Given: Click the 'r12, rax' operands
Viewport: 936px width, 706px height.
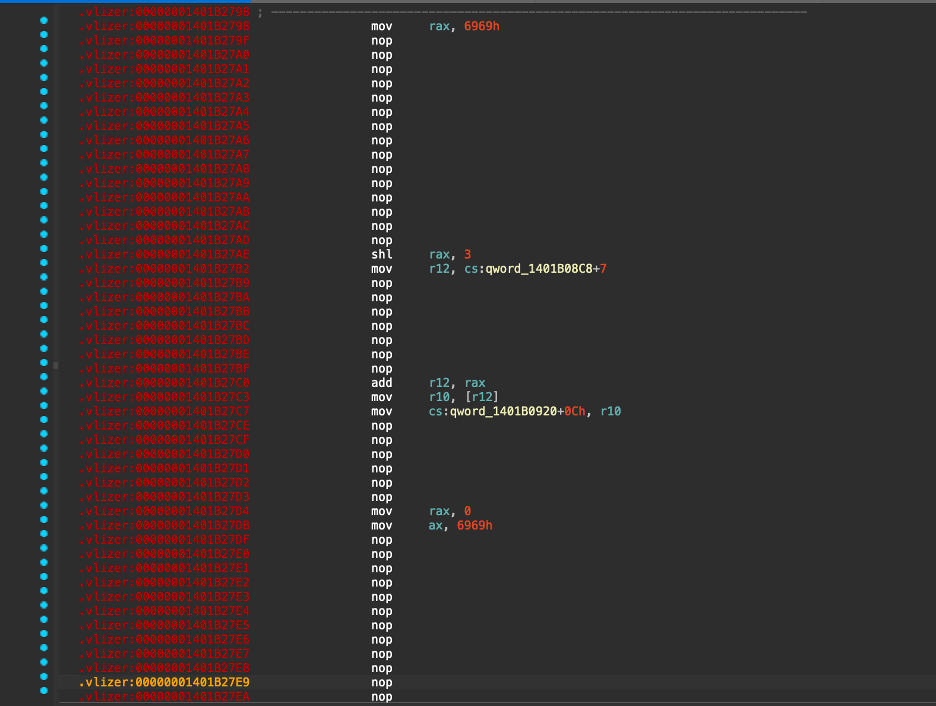Looking at the screenshot, I should (457, 383).
